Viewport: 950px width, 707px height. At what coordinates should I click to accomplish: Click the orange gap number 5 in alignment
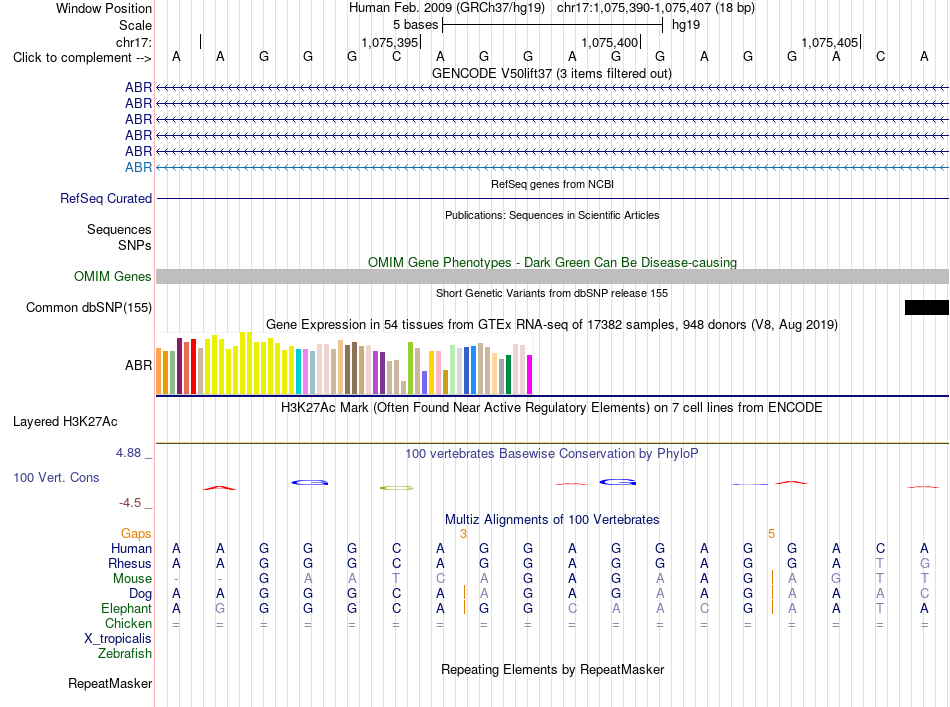coord(771,534)
